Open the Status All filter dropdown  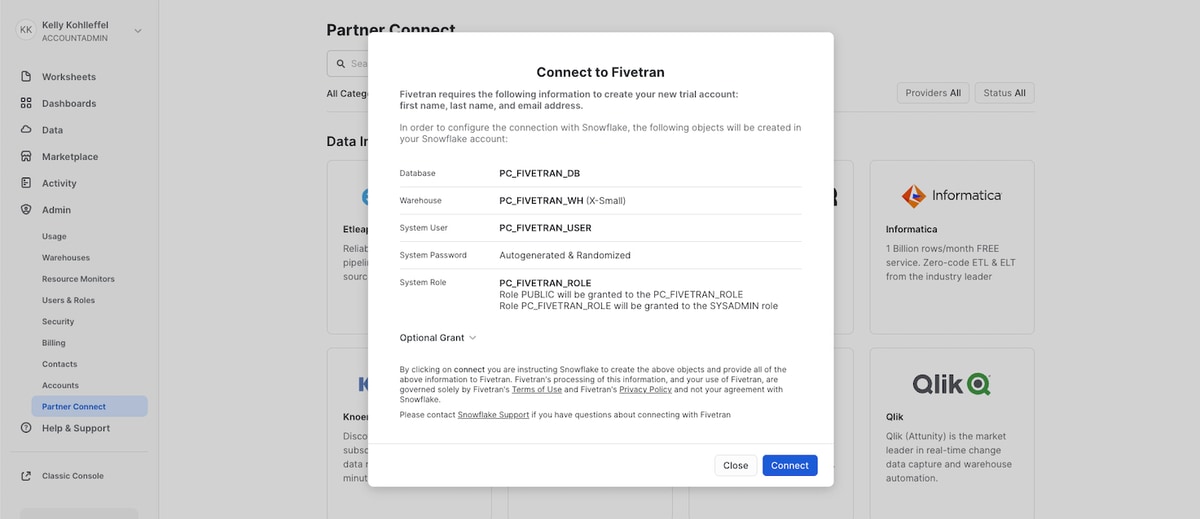point(1004,93)
